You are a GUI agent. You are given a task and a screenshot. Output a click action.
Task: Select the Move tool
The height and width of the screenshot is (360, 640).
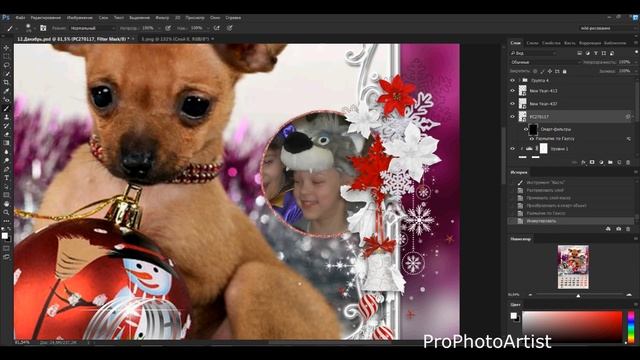(6, 48)
